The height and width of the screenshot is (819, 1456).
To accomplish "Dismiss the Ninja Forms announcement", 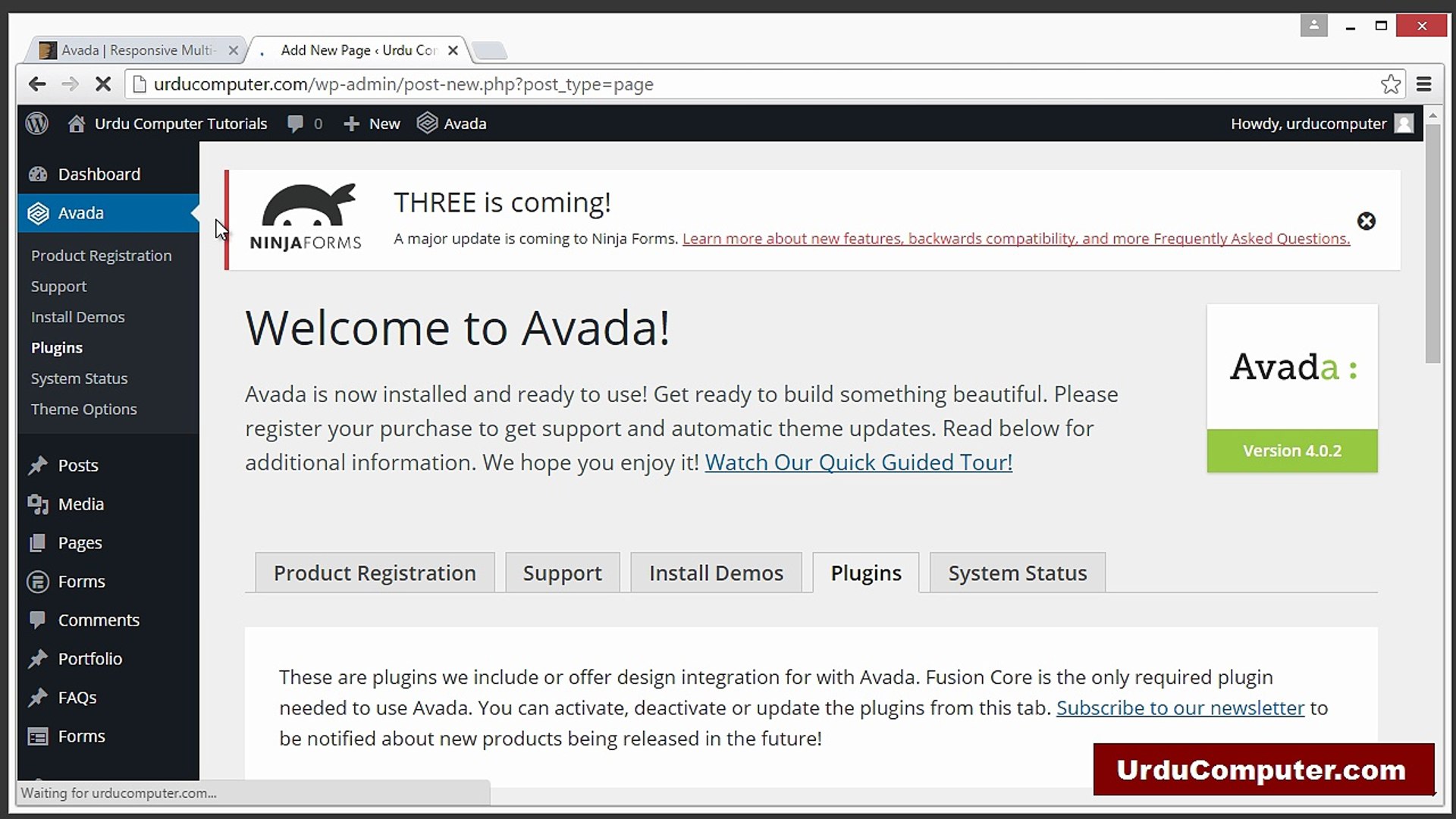I will (1367, 221).
